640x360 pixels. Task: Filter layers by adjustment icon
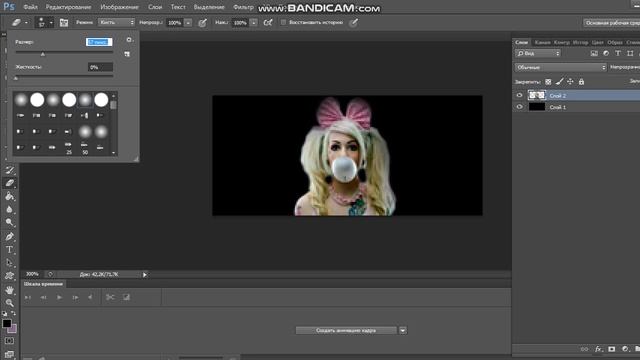[606, 53]
